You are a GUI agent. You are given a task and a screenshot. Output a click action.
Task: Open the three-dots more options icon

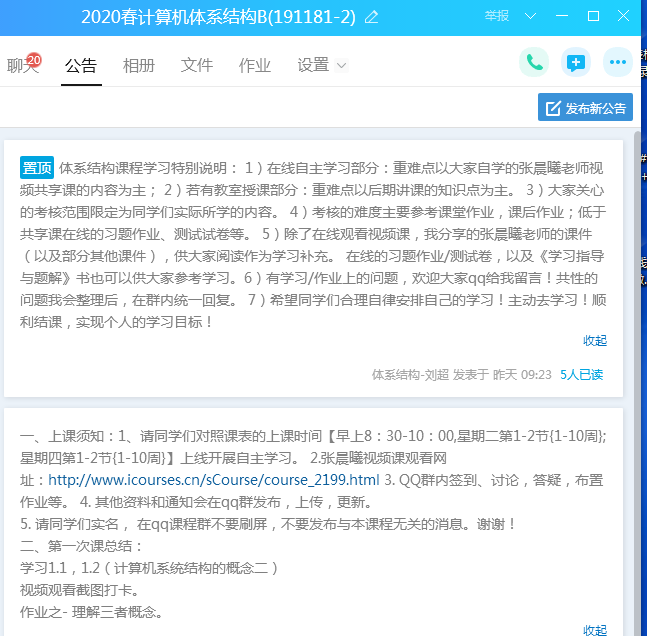tap(618, 62)
